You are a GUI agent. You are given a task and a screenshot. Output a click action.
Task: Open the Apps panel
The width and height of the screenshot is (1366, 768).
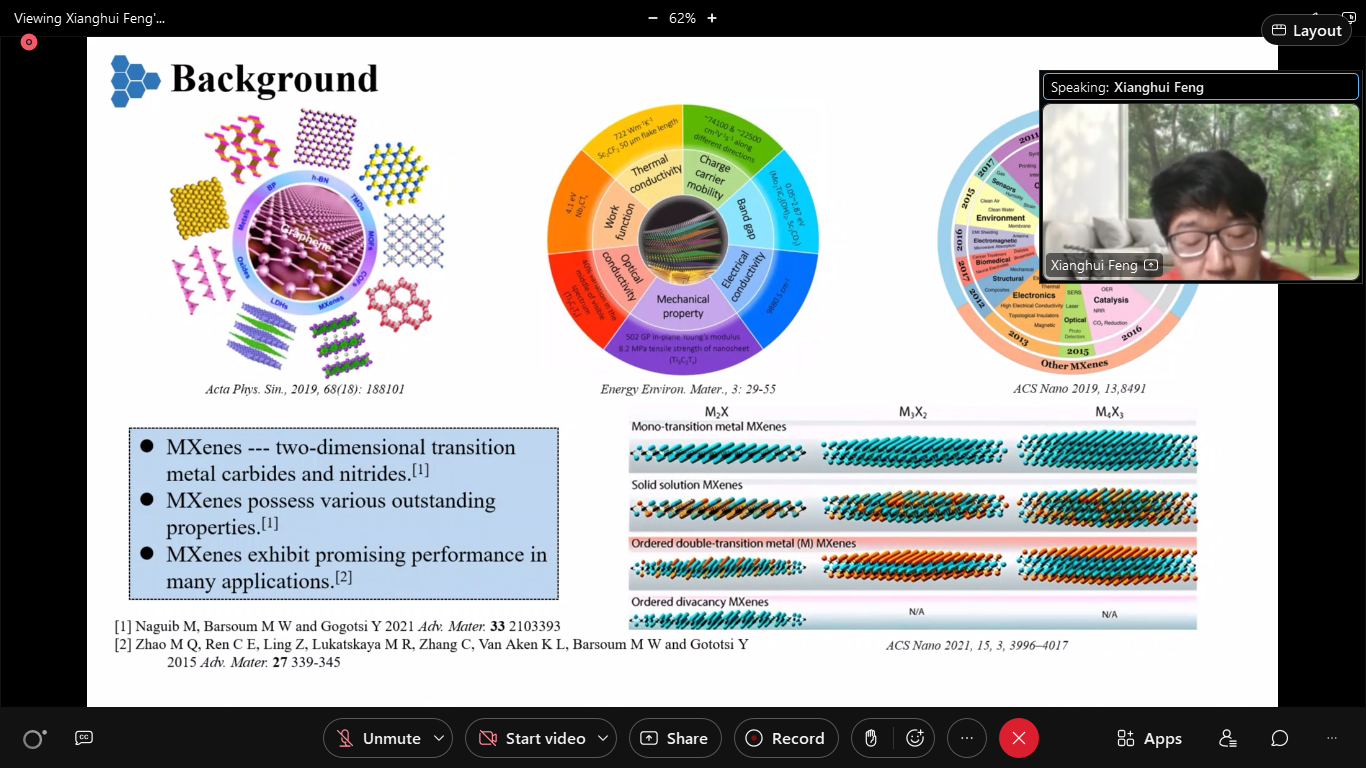point(1150,738)
